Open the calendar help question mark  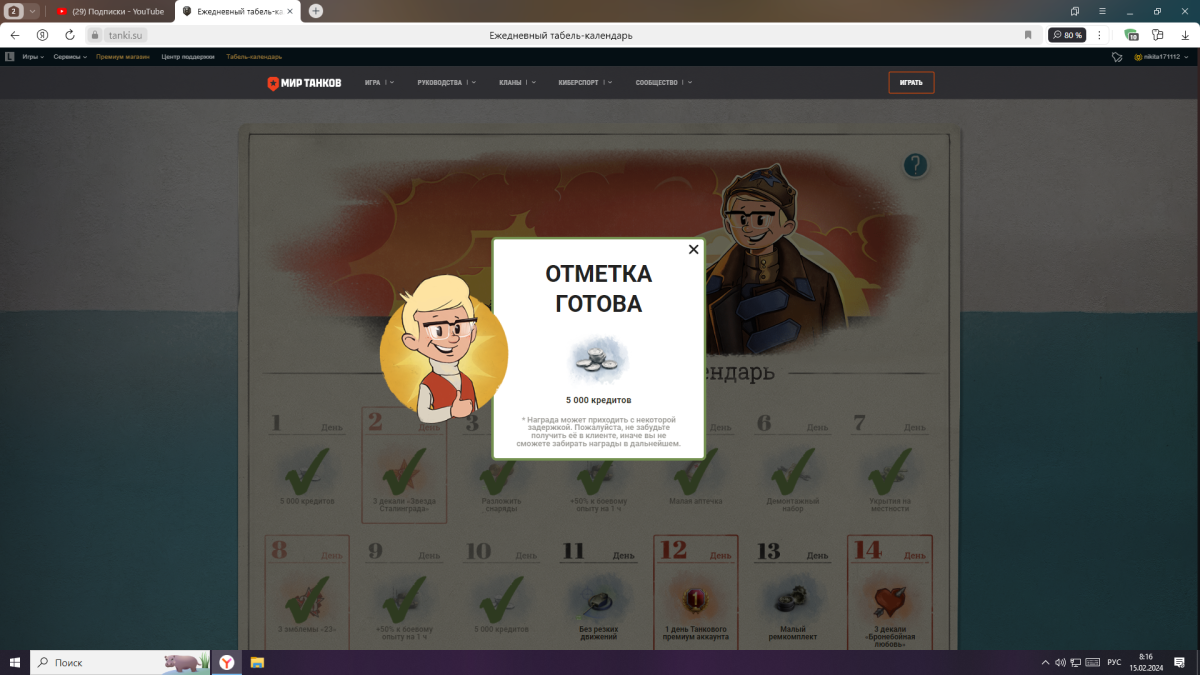point(915,165)
